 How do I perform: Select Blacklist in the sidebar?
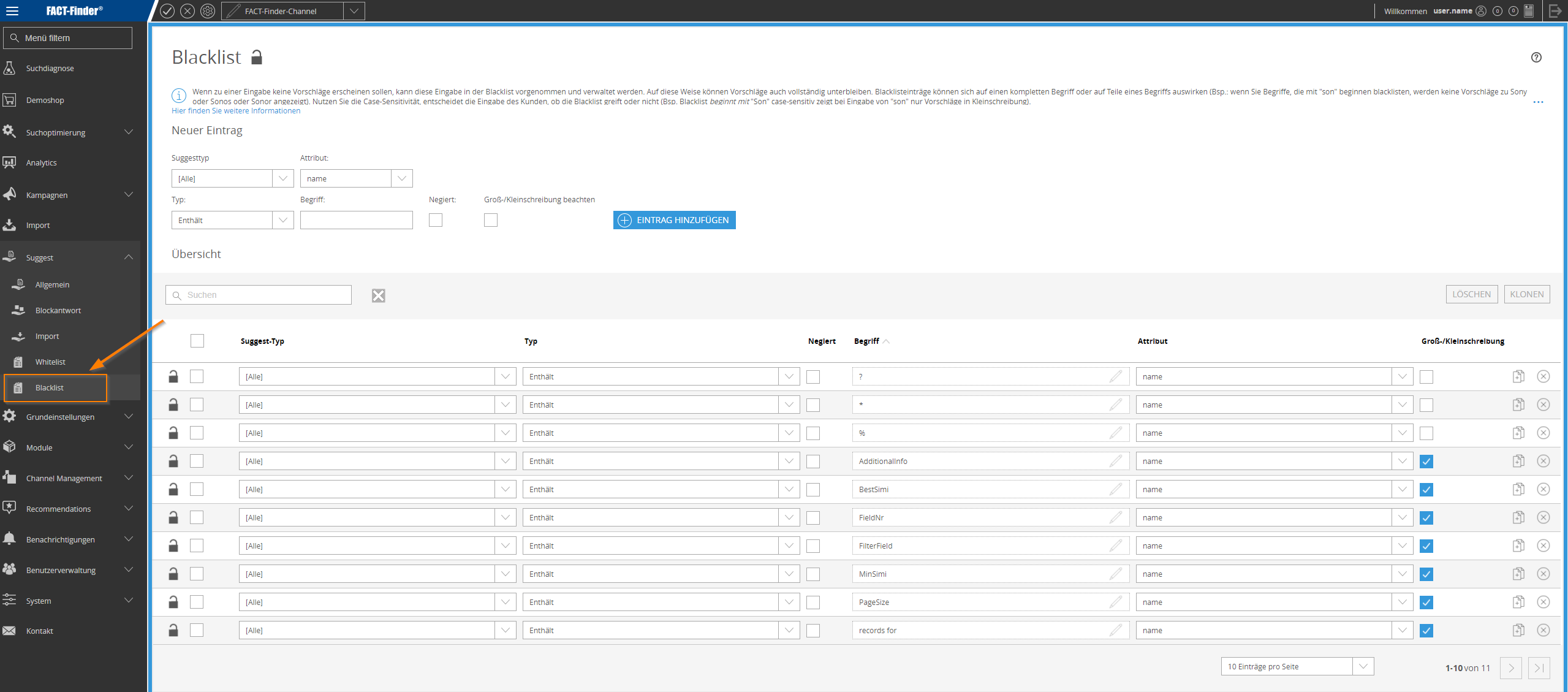pyautogui.click(x=56, y=388)
